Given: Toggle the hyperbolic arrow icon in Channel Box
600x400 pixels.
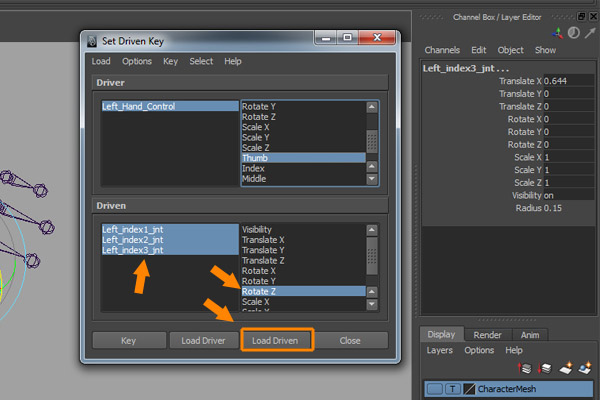Looking at the screenshot, I should click(x=590, y=33).
